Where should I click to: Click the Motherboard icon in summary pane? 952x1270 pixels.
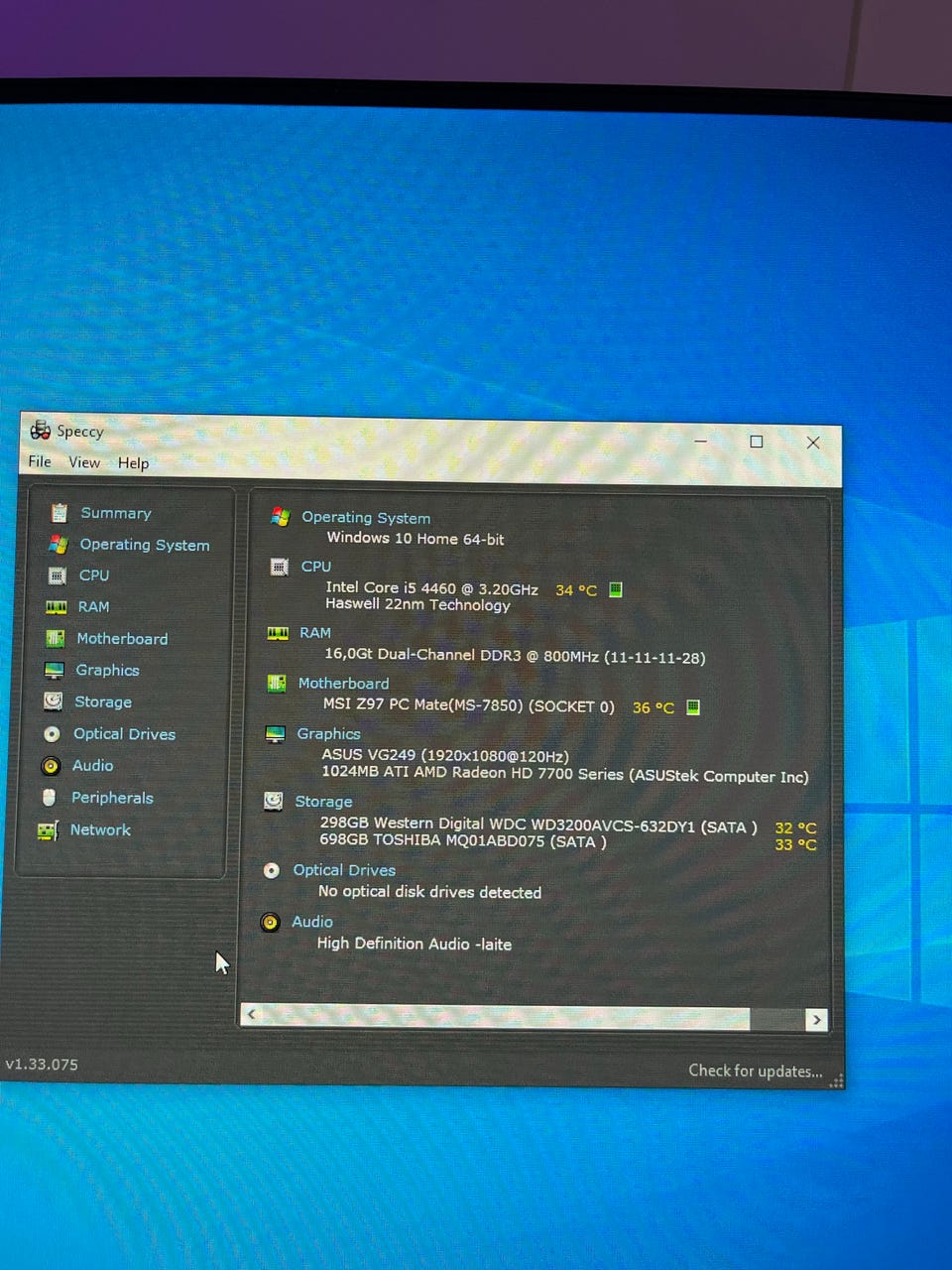(277, 684)
